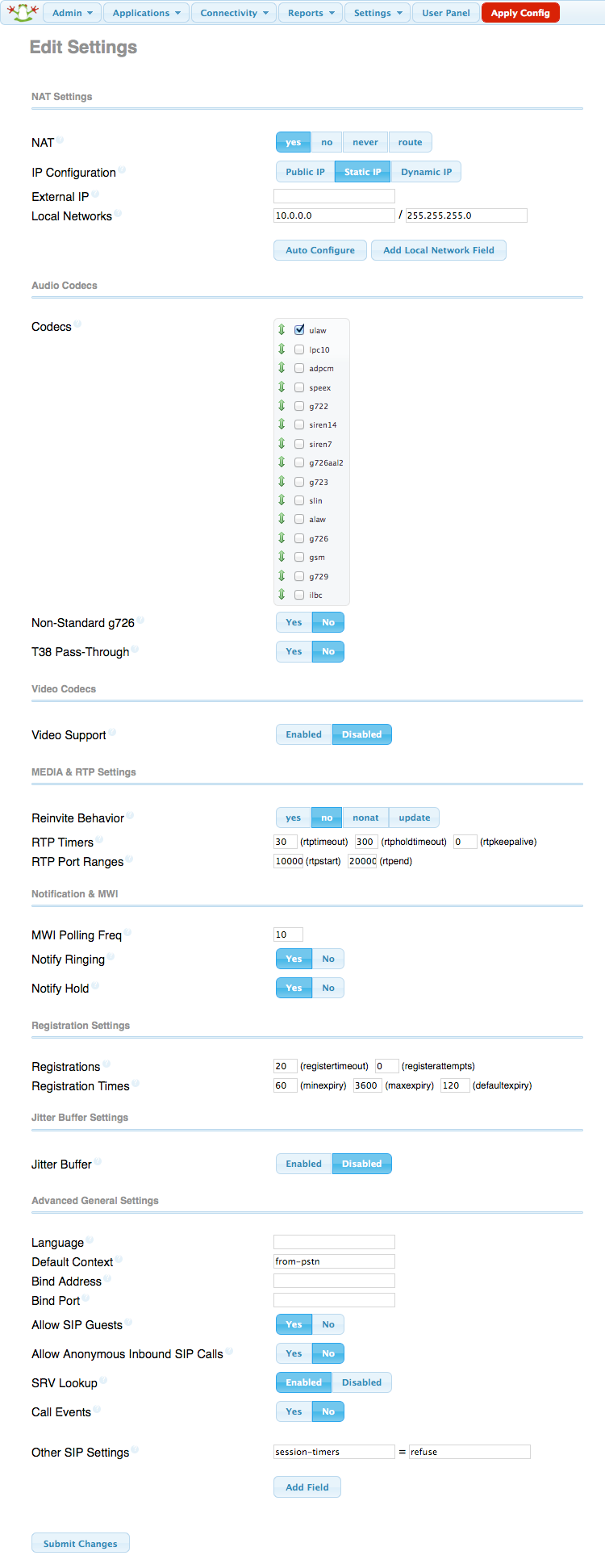Click the help icon next to NAT label
This screenshot has height=1568, width=605.
point(60,140)
